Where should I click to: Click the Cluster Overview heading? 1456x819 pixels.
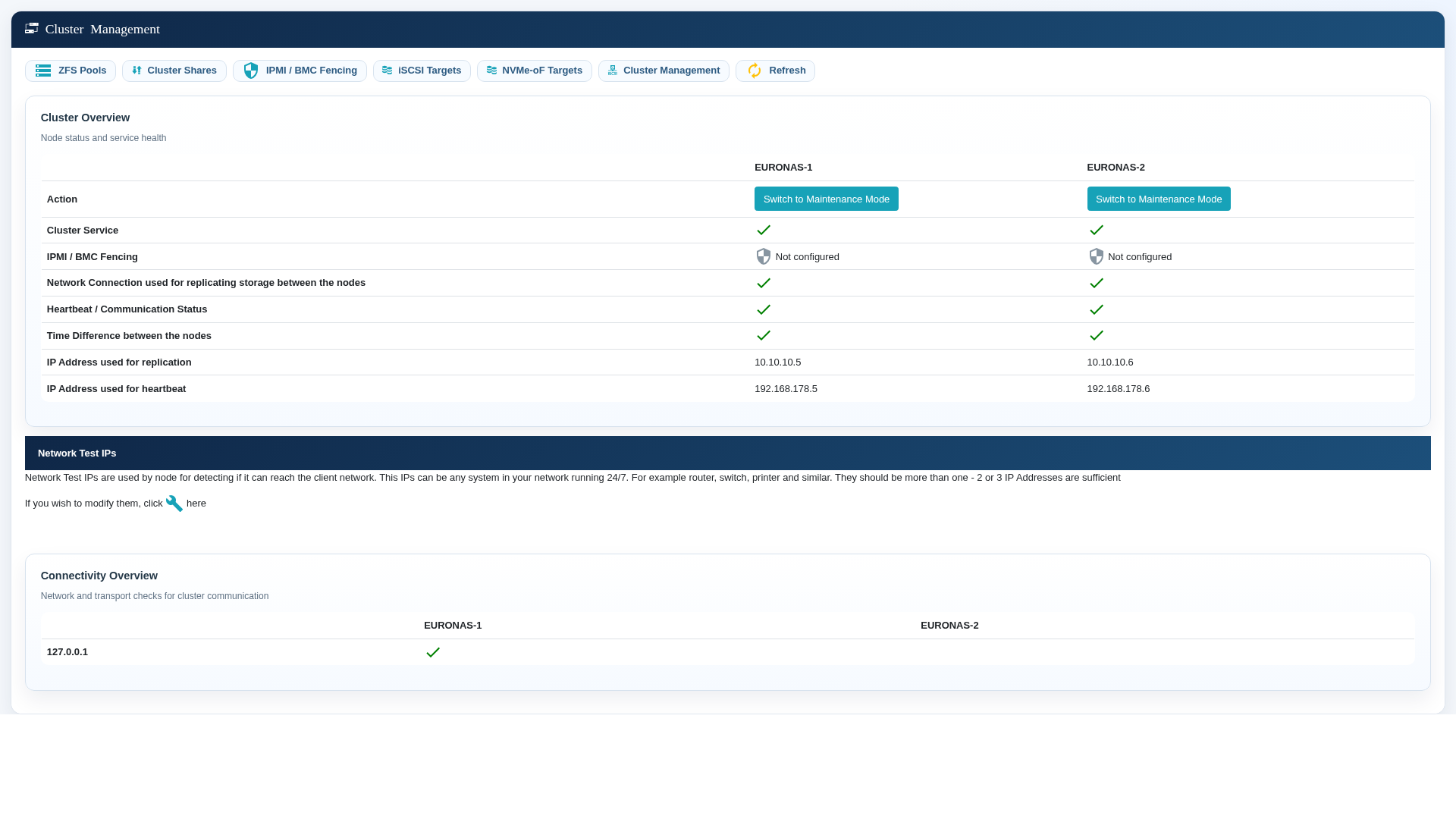[85, 118]
